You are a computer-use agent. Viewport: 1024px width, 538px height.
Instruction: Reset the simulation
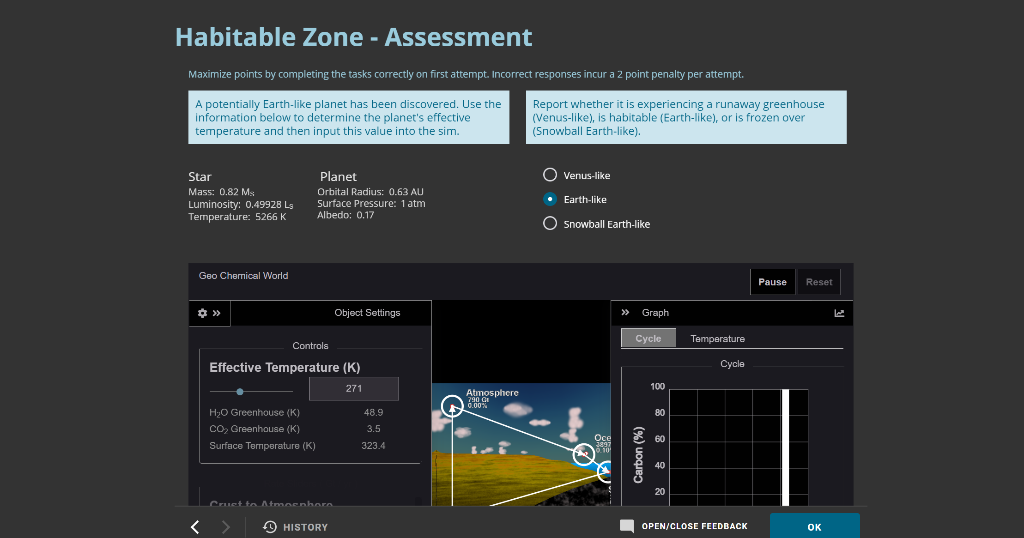pyautogui.click(x=819, y=282)
